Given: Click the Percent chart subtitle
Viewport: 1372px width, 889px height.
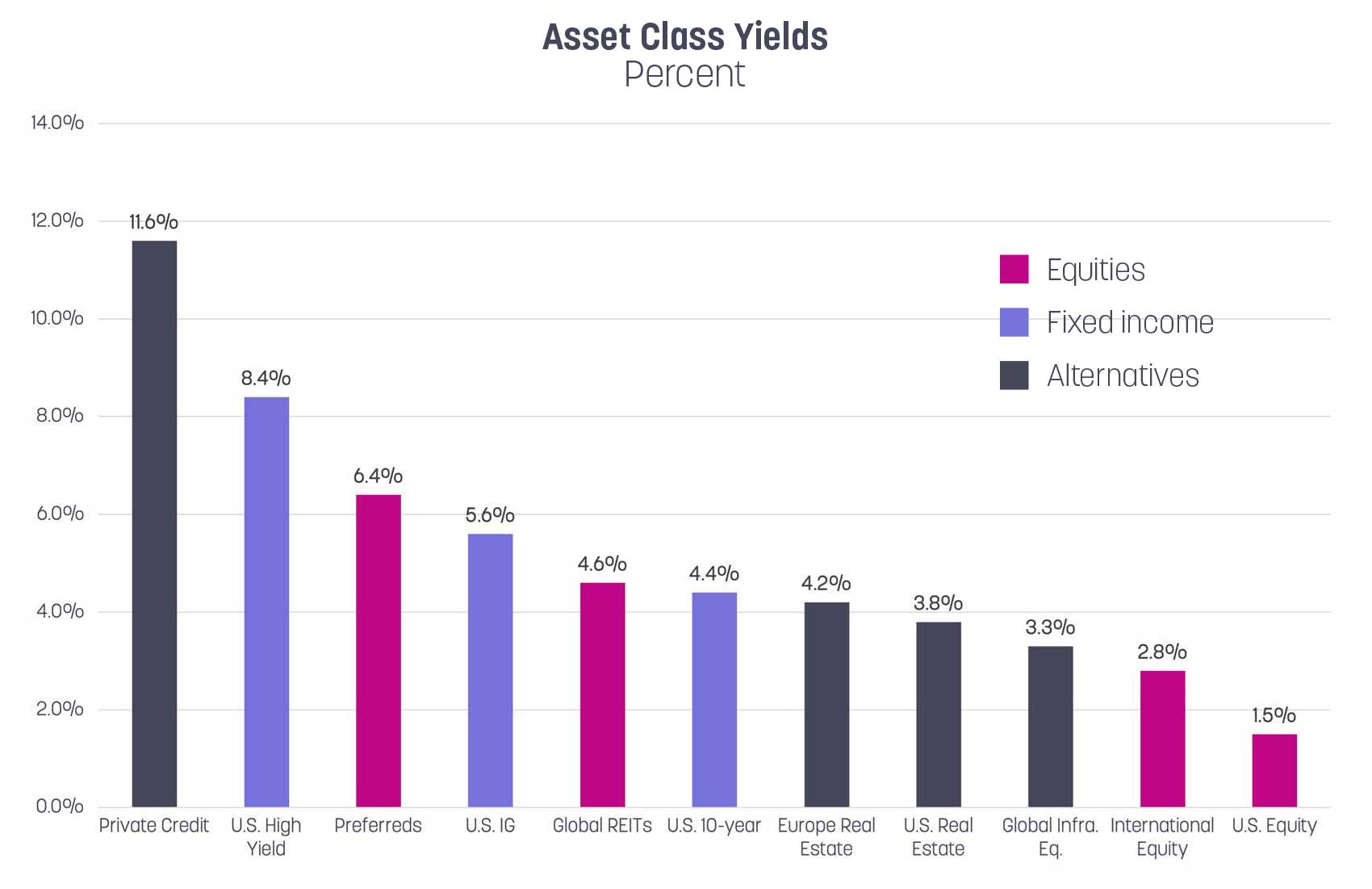Looking at the screenshot, I should coord(685,74).
